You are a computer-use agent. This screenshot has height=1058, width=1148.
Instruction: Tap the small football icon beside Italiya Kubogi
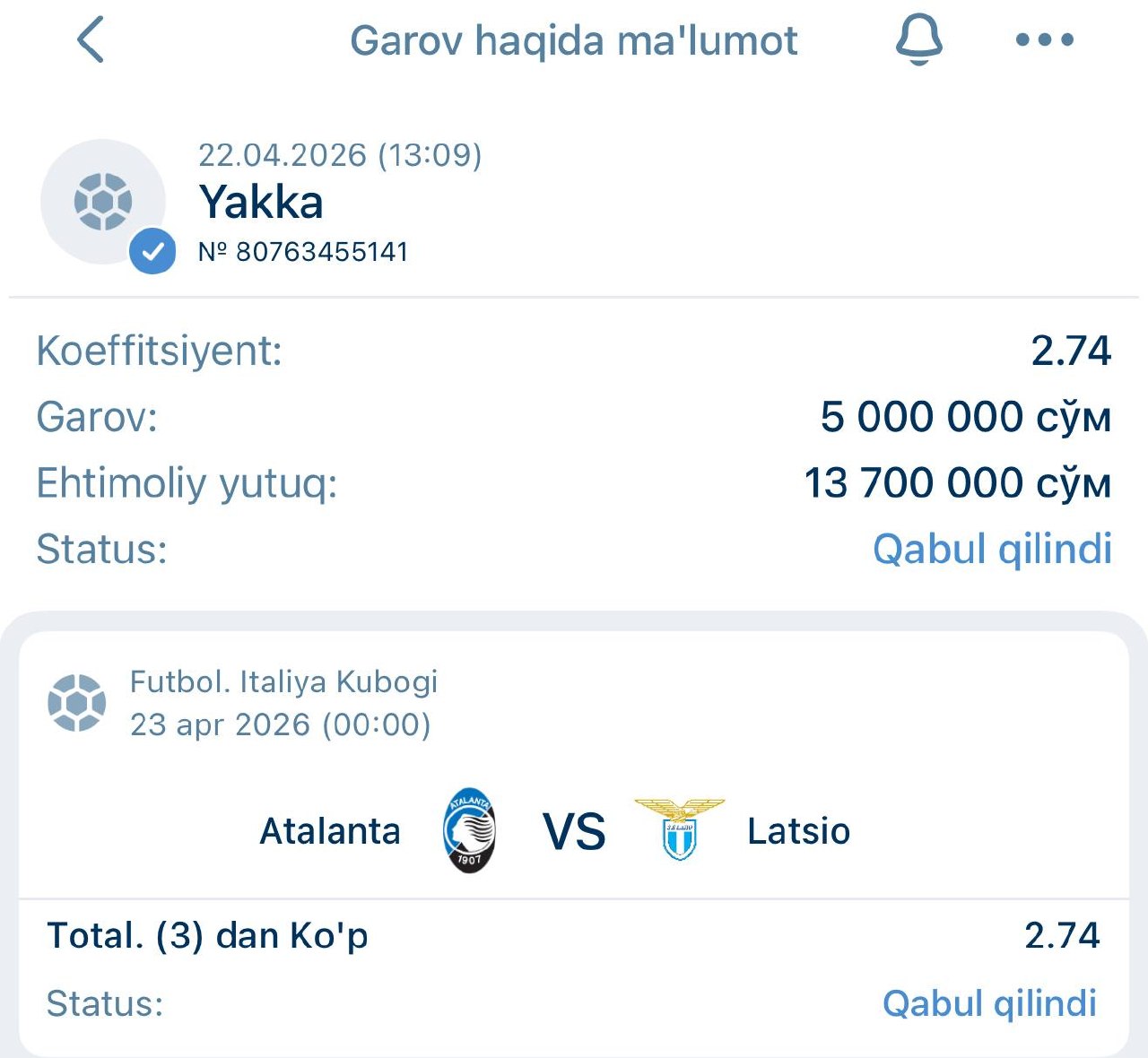76,702
